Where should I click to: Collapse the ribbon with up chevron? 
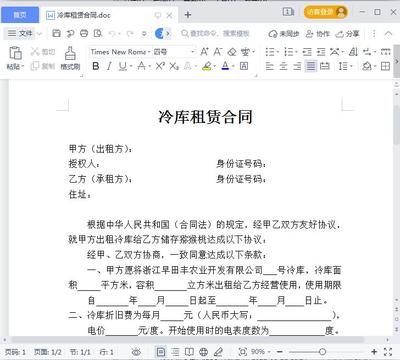388,33
